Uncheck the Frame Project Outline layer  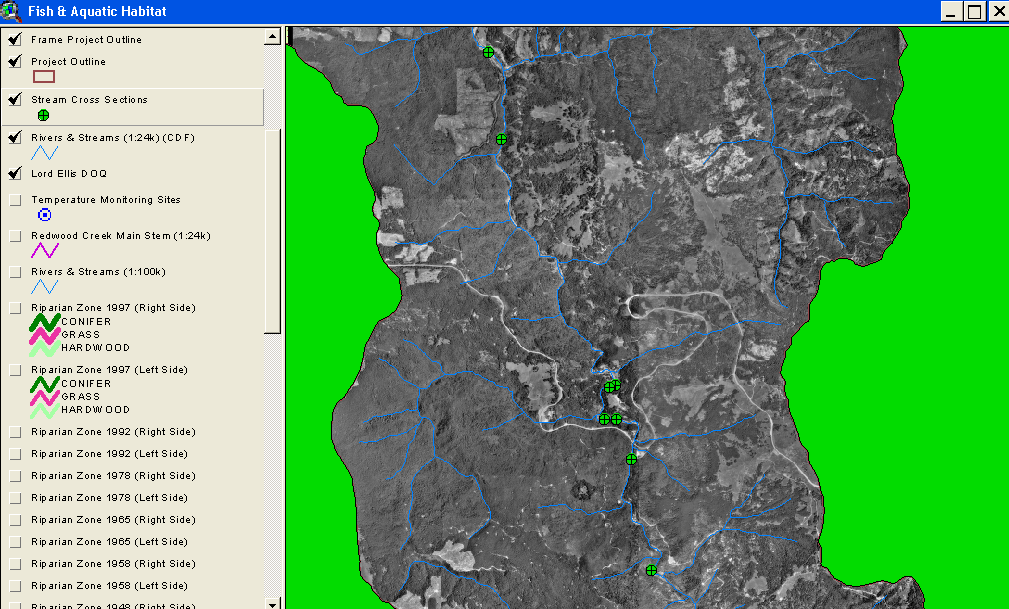click(15, 39)
